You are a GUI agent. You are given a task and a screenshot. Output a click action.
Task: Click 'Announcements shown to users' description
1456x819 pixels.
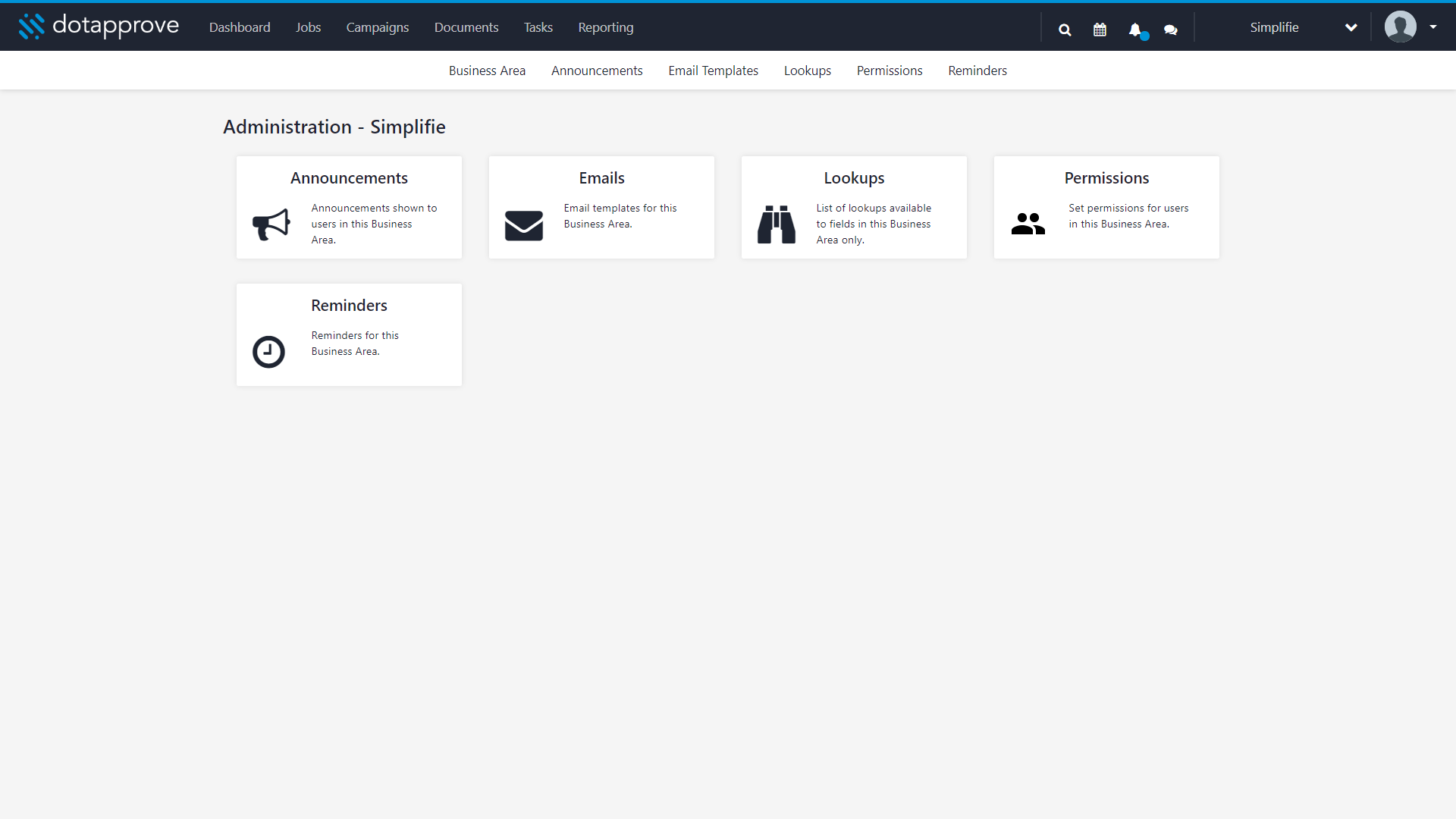pos(374,224)
